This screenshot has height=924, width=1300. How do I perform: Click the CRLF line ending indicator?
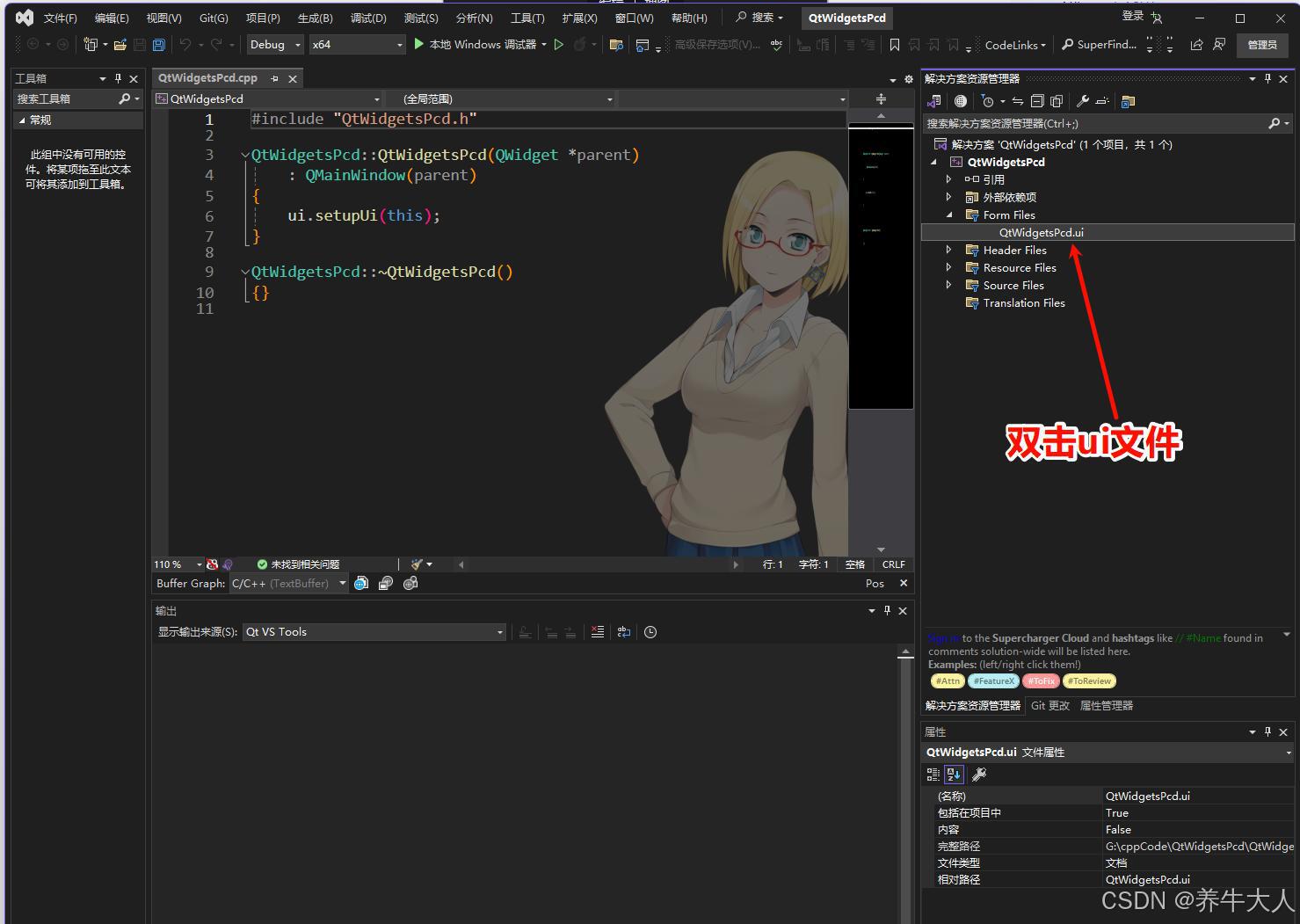893,564
